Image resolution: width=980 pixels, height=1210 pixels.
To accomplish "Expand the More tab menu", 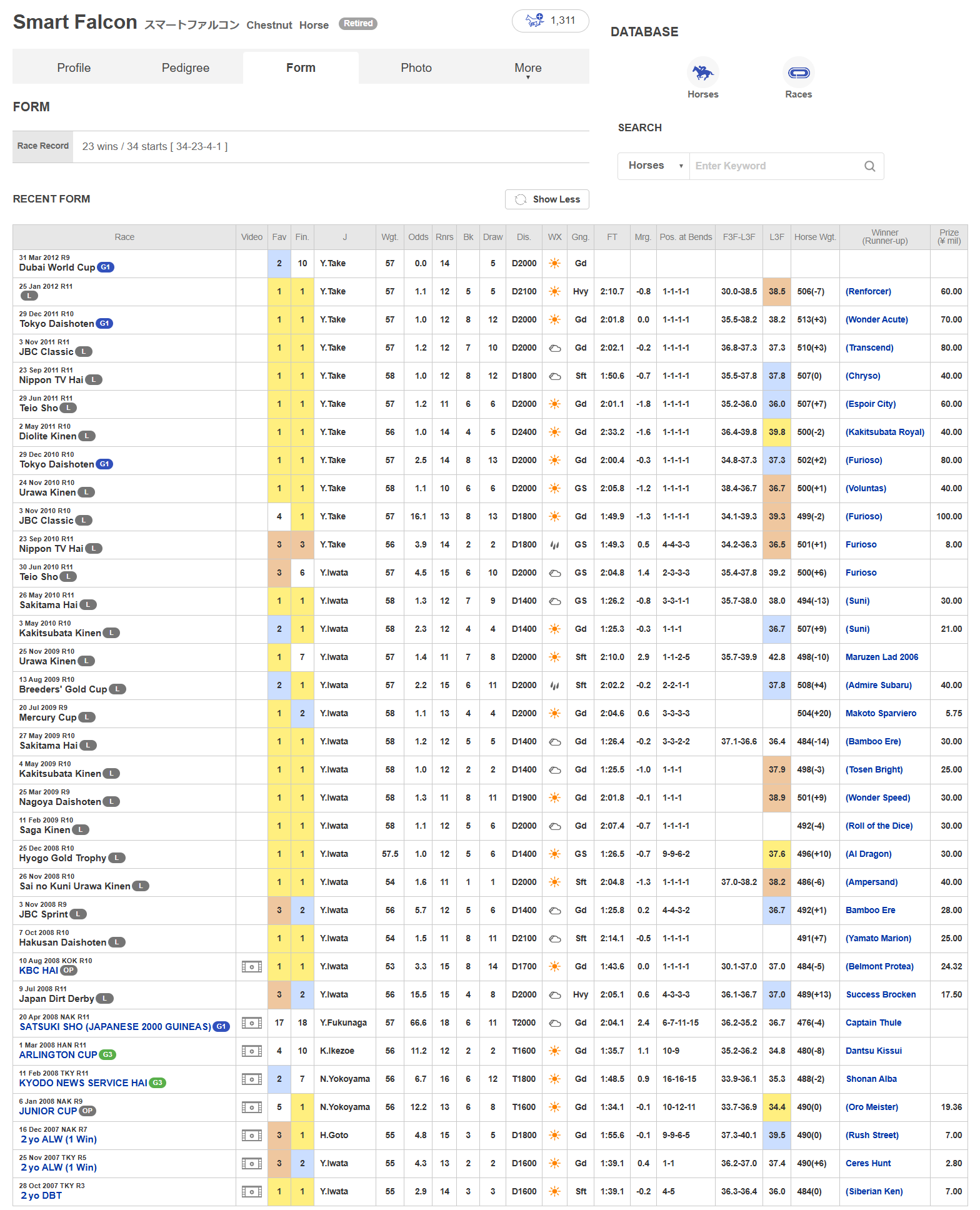I will [528, 68].
